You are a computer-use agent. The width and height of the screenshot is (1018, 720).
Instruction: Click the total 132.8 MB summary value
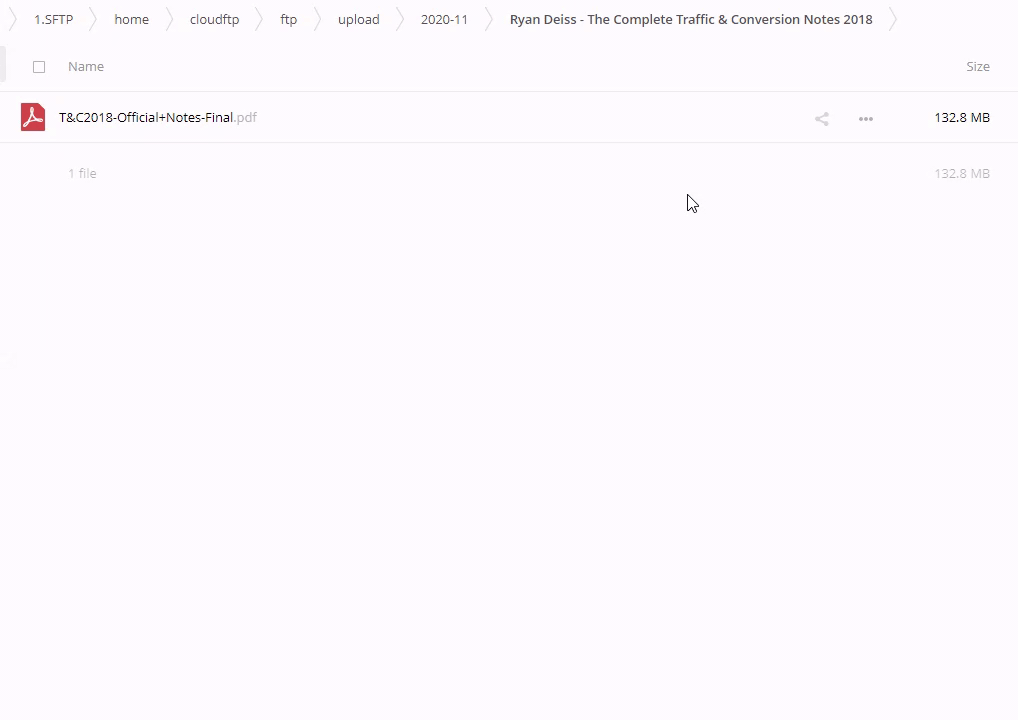(961, 173)
